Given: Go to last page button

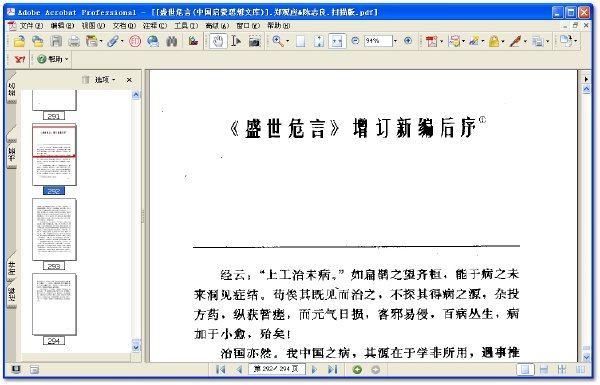Looking at the screenshot, I should [333, 369].
